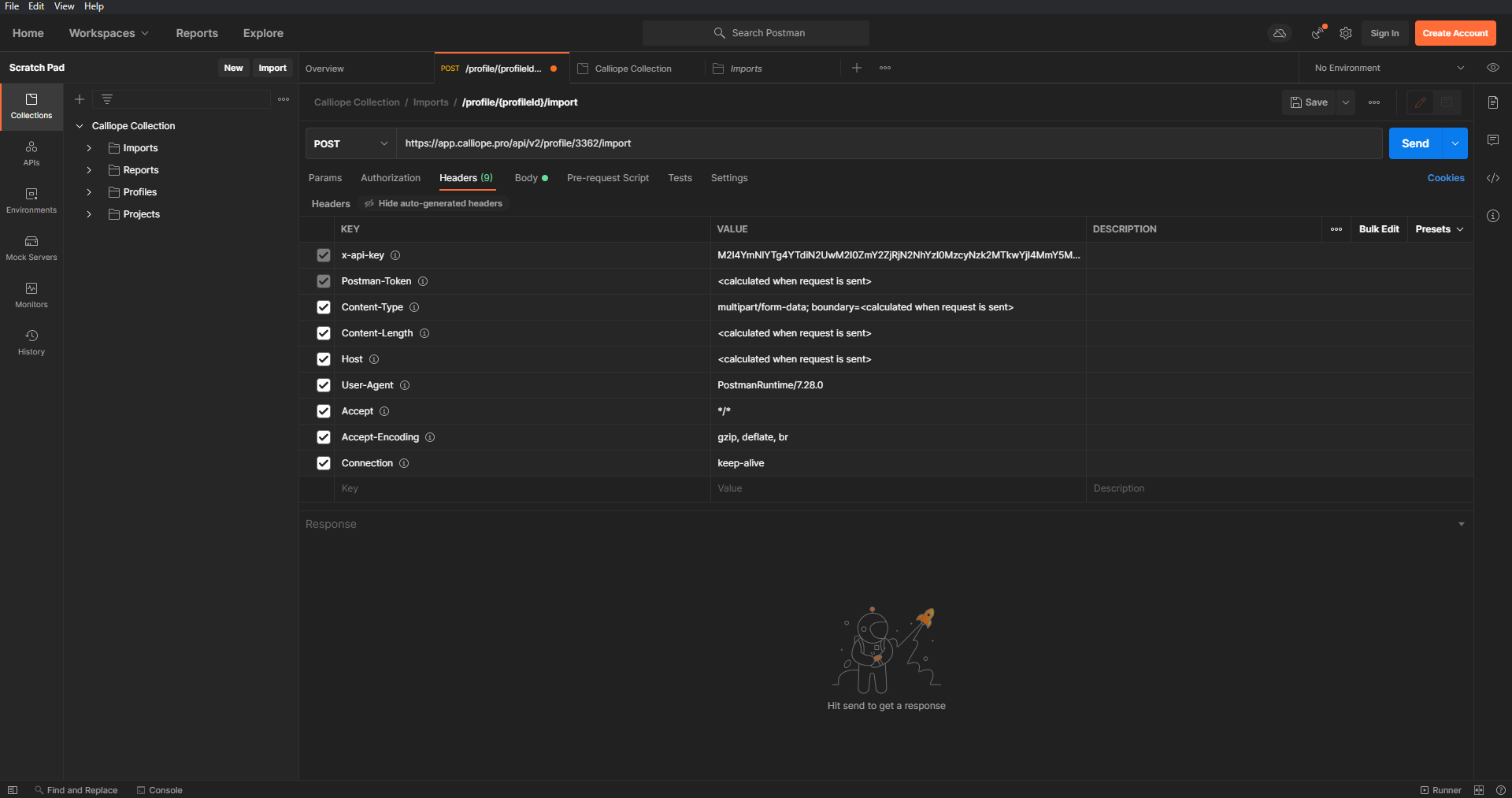1512x798 pixels.
Task: Open the File menu
Action: coord(12,6)
